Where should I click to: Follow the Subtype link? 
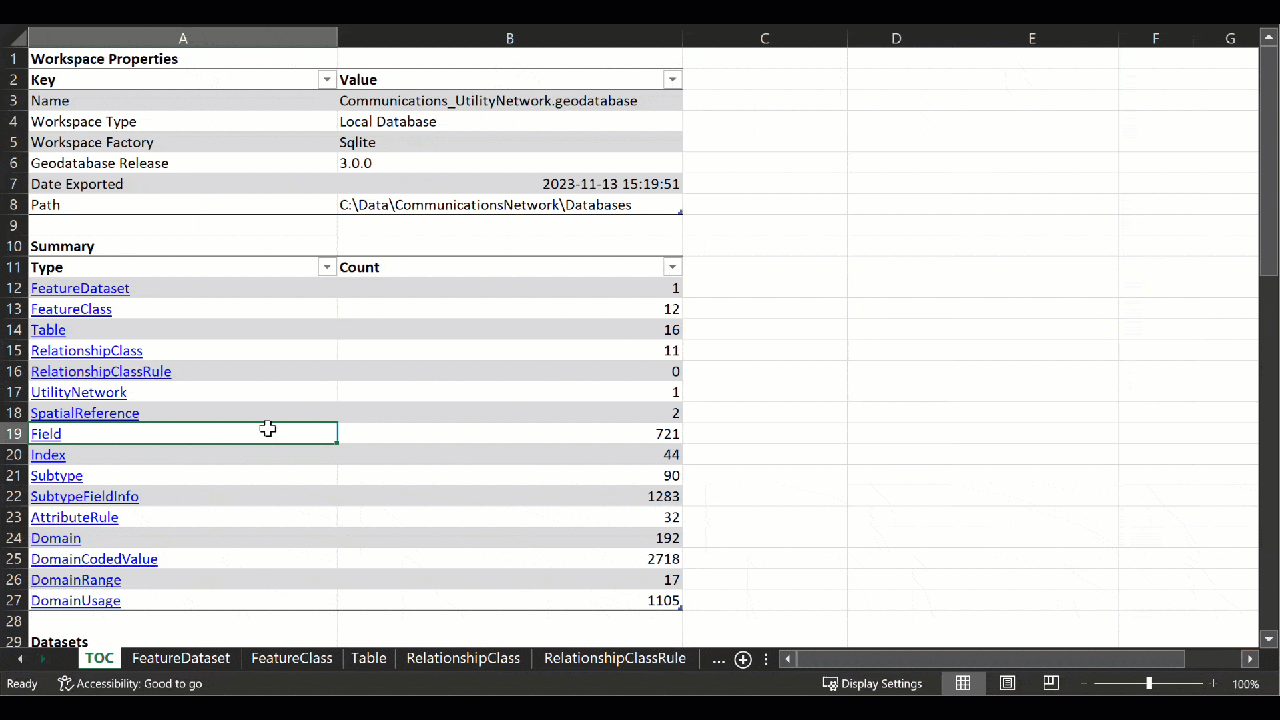coord(57,476)
